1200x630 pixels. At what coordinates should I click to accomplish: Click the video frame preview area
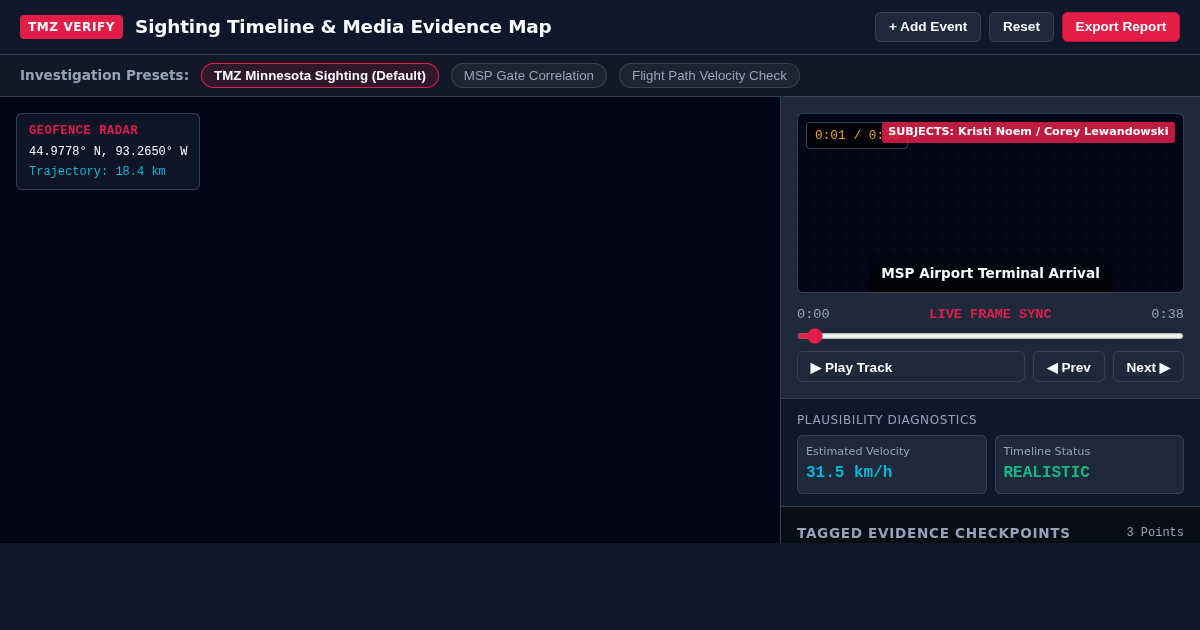tap(990, 203)
